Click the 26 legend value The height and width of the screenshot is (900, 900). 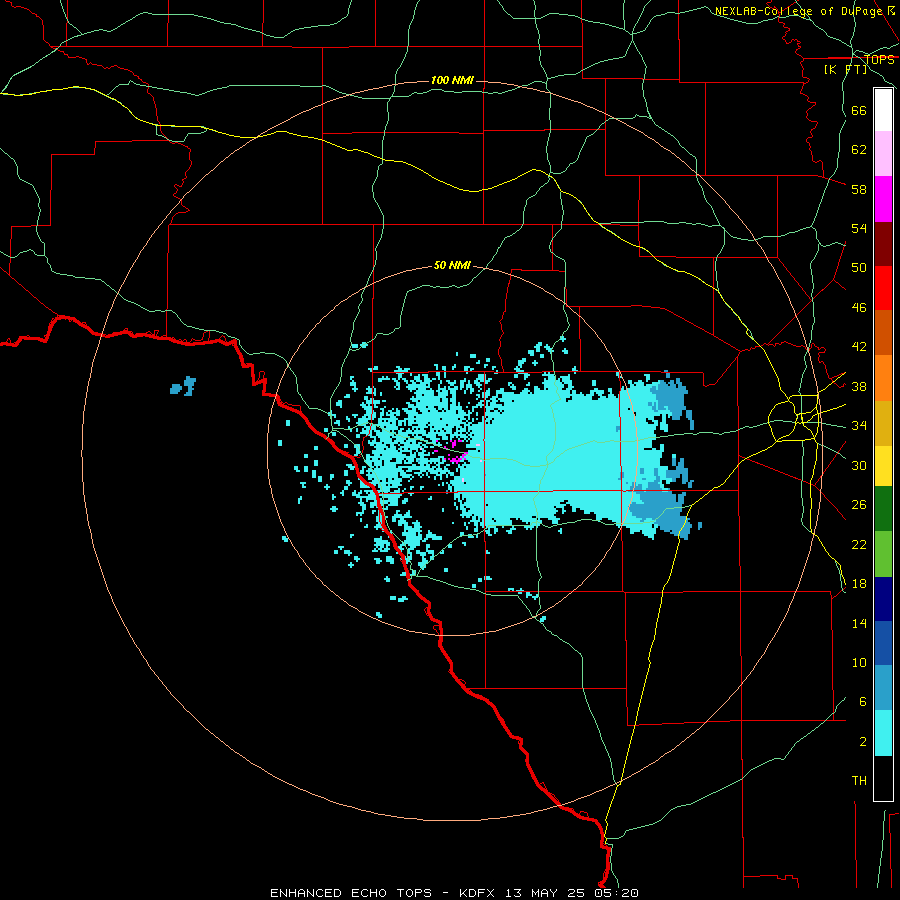point(859,505)
